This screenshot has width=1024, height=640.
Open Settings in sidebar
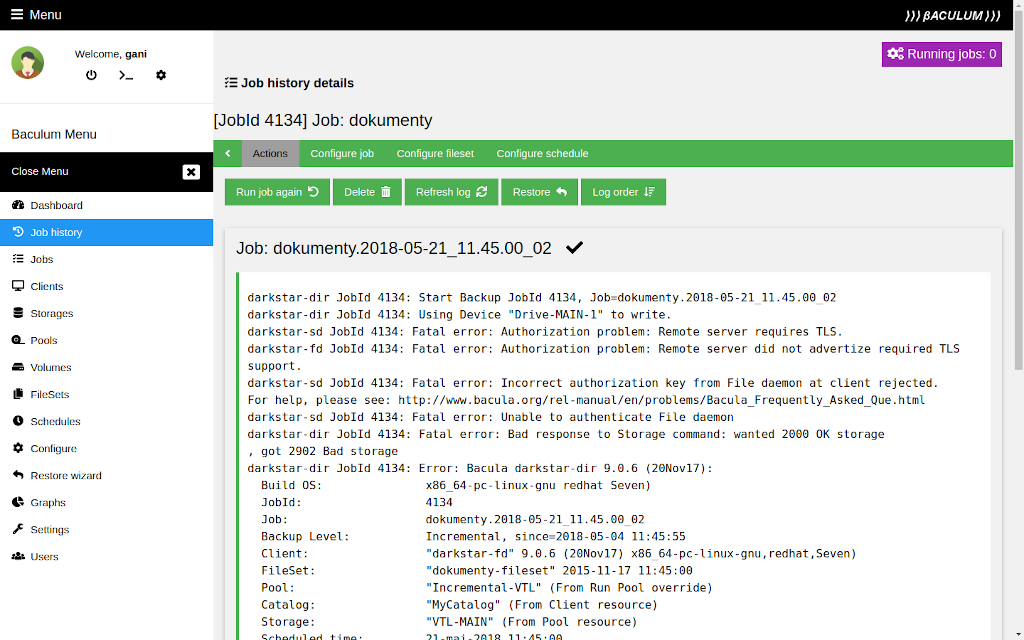pos(106,530)
